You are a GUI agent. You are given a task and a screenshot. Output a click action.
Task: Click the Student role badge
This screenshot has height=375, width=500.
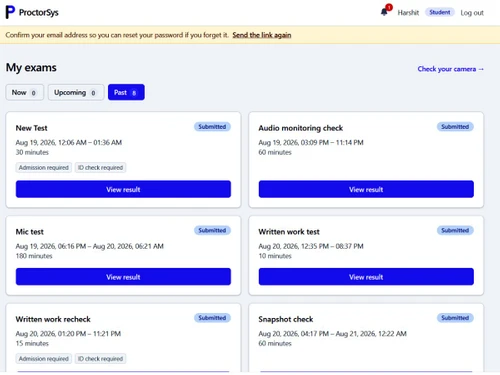[440, 12]
